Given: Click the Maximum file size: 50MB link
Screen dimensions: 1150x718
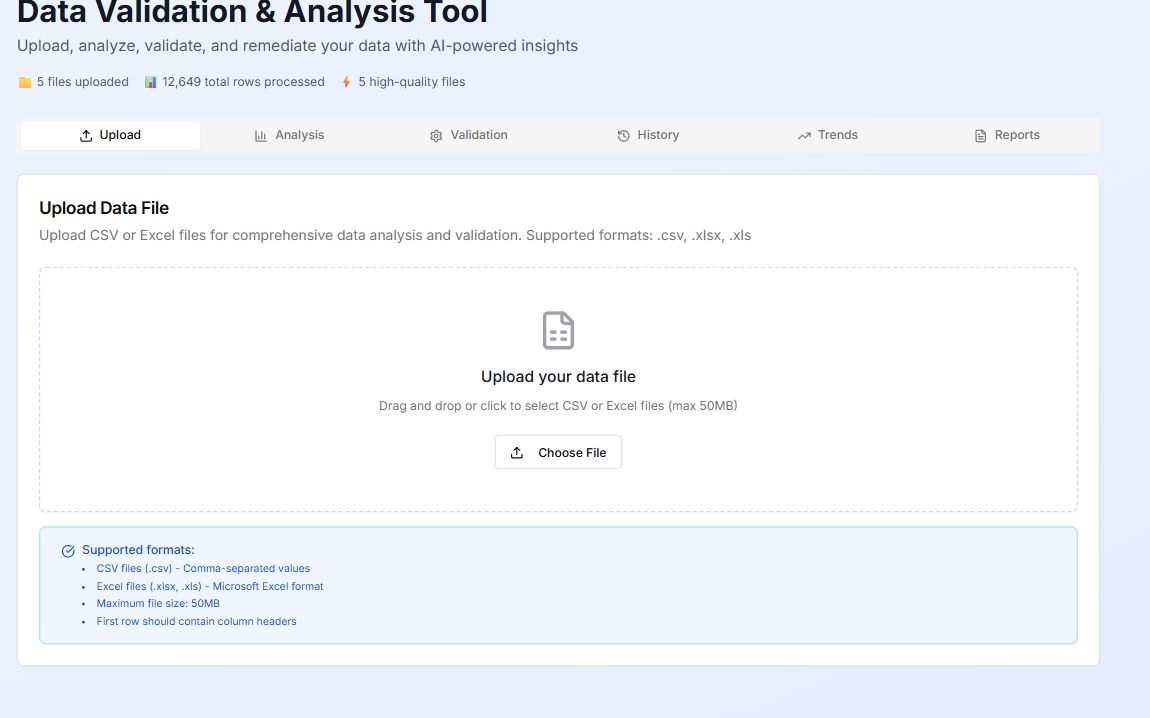Looking at the screenshot, I should (157, 603).
